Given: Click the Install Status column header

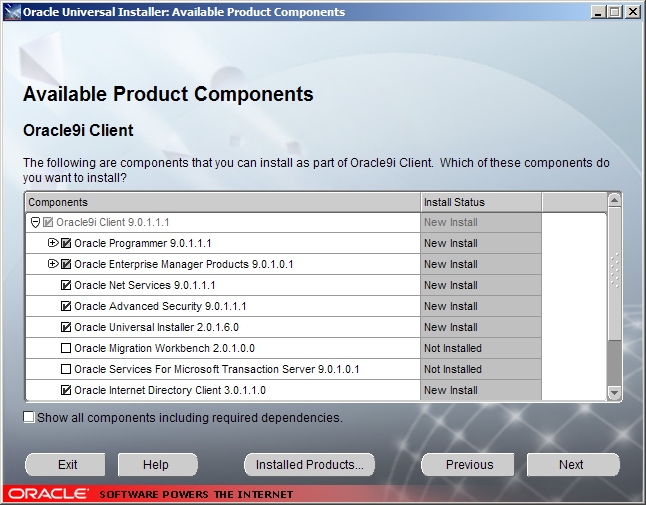Looking at the screenshot, I should coord(481,202).
